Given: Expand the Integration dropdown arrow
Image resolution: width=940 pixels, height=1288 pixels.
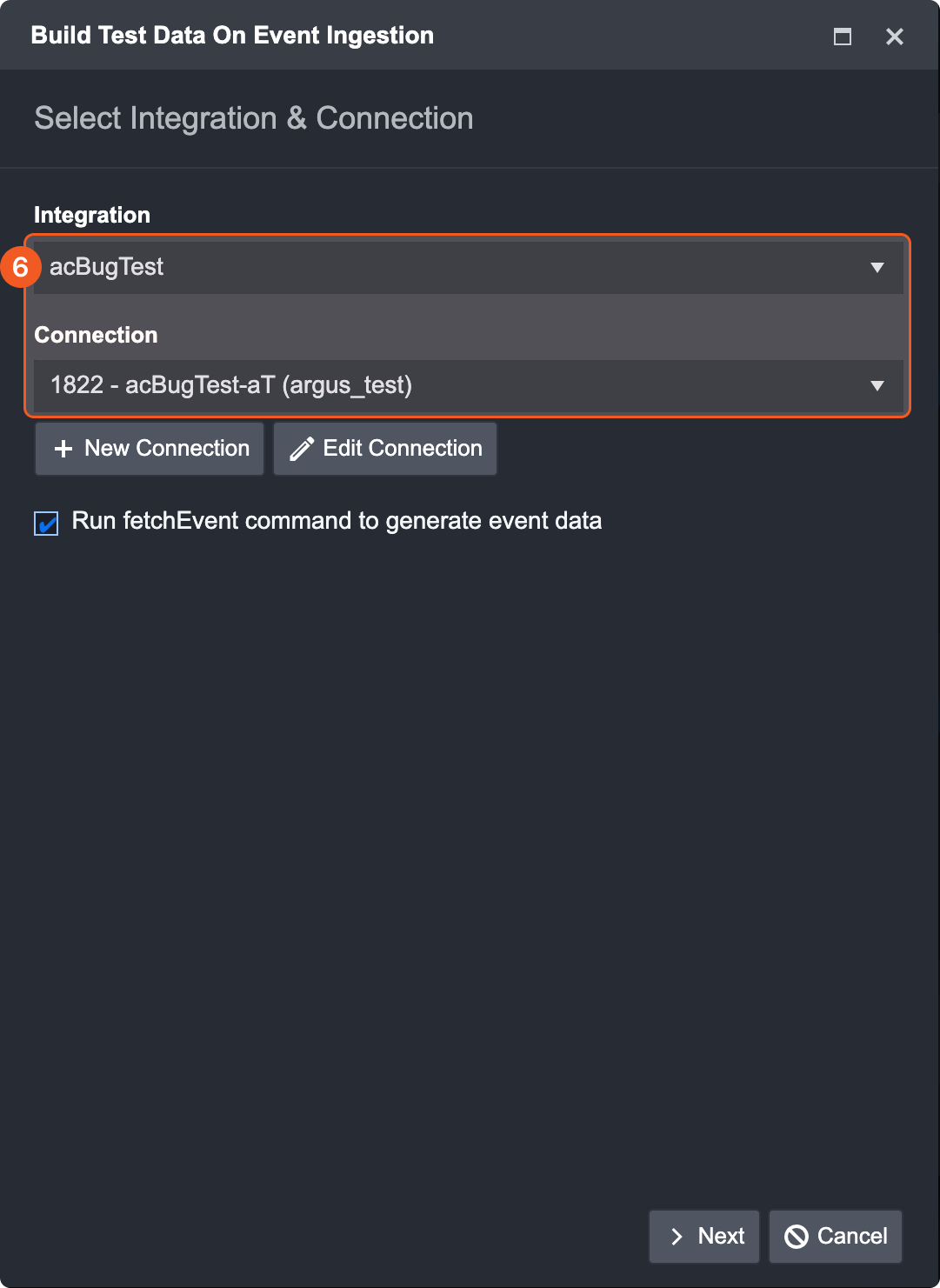Looking at the screenshot, I should coord(877,268).
